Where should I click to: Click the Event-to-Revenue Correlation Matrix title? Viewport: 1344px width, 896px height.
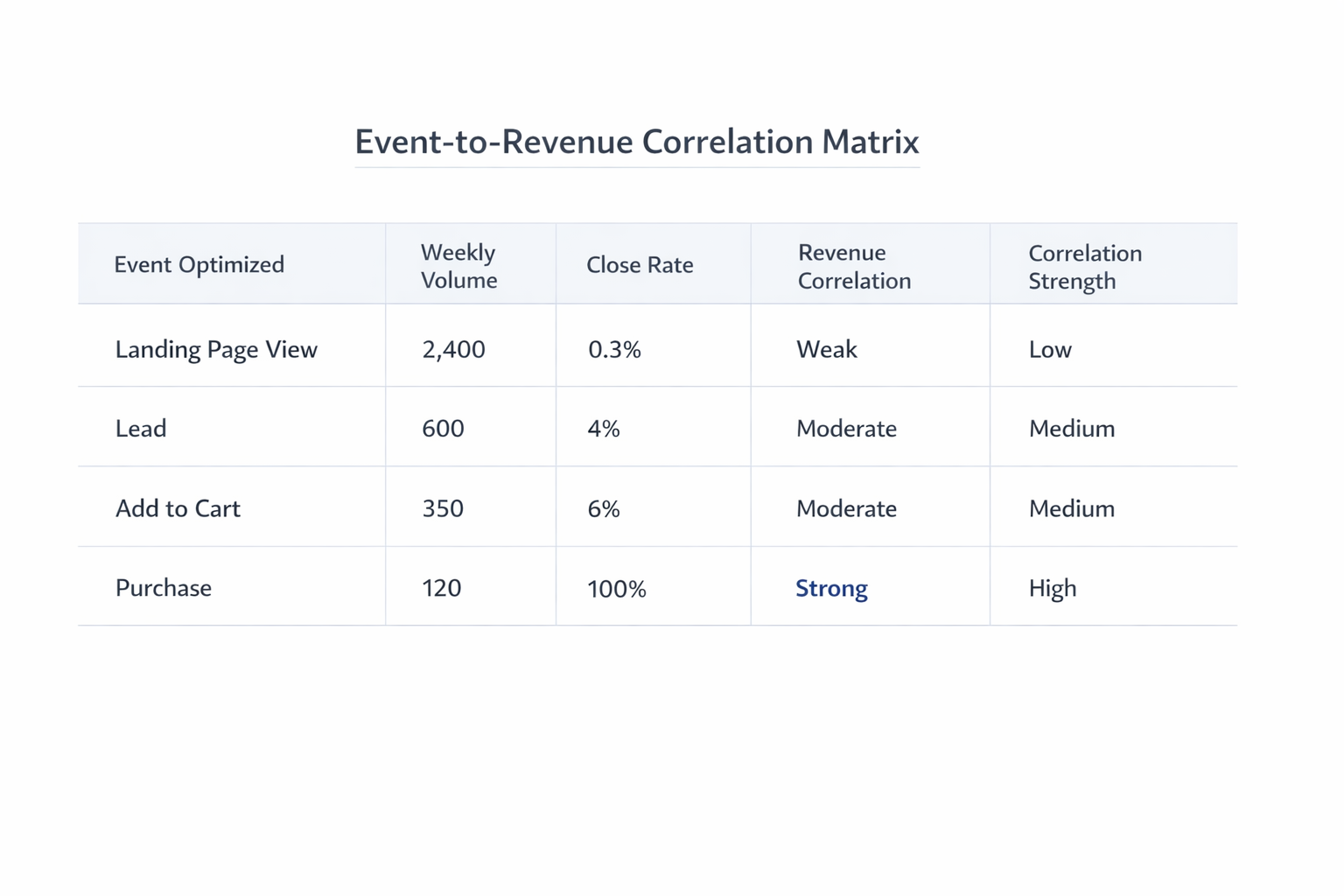(x=636, y=142)
